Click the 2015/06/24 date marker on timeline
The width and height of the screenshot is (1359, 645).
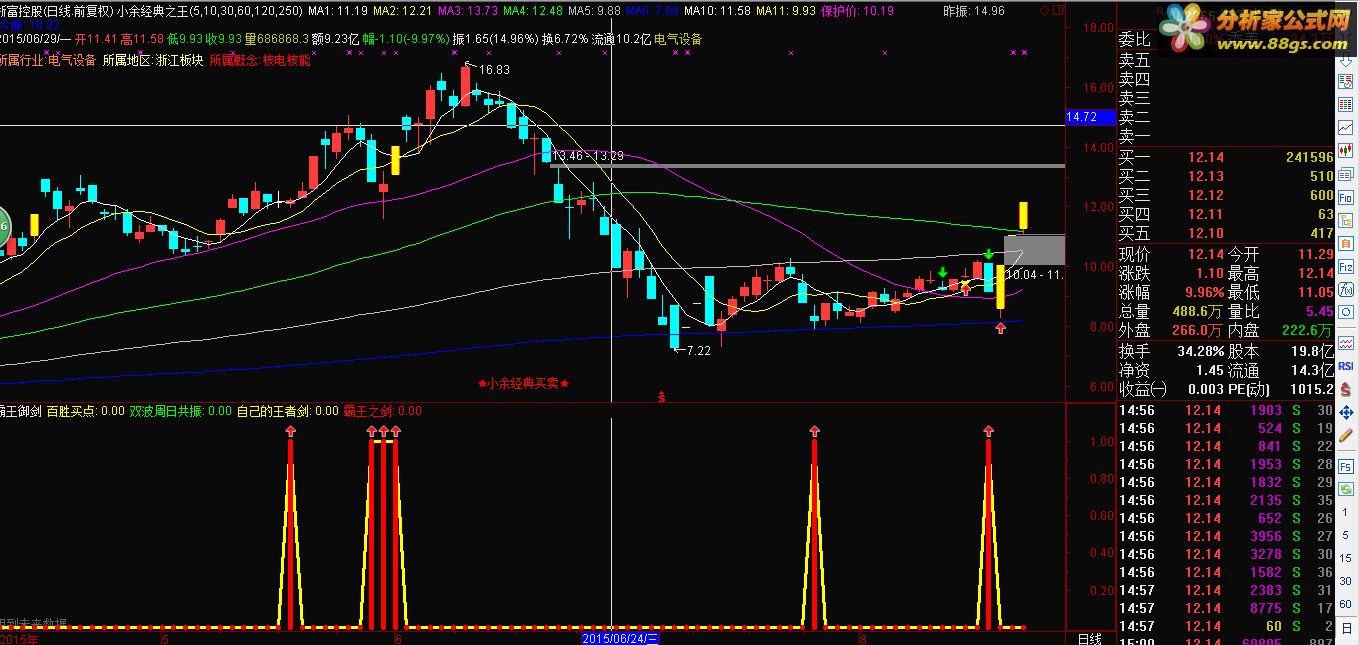[x=620, y=638]
